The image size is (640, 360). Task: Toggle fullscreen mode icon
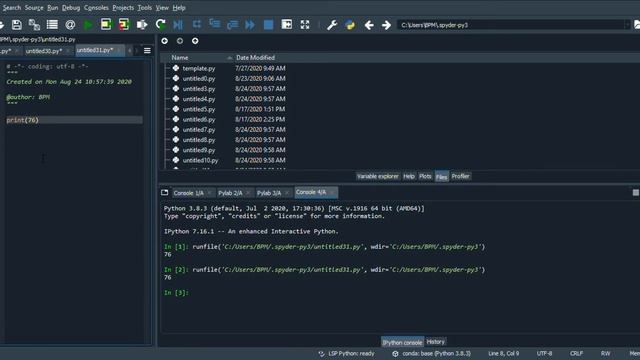(305, 24)
